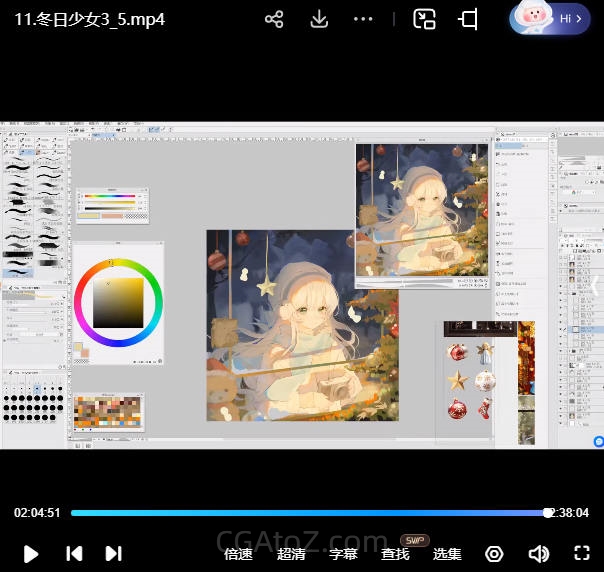Enter fullscreen mode
This screenshot has height=572, width=604.
[582, 553]
